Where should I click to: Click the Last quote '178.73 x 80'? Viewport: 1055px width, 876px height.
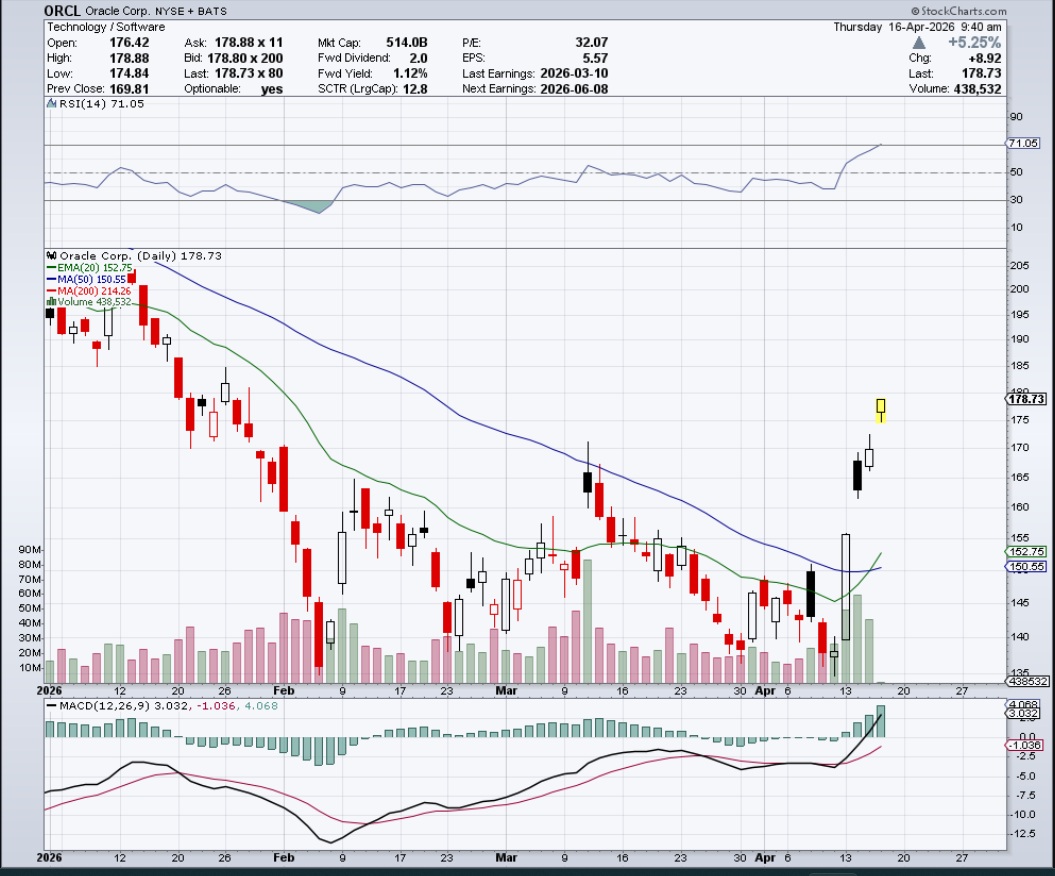click(x=245, y=73)
